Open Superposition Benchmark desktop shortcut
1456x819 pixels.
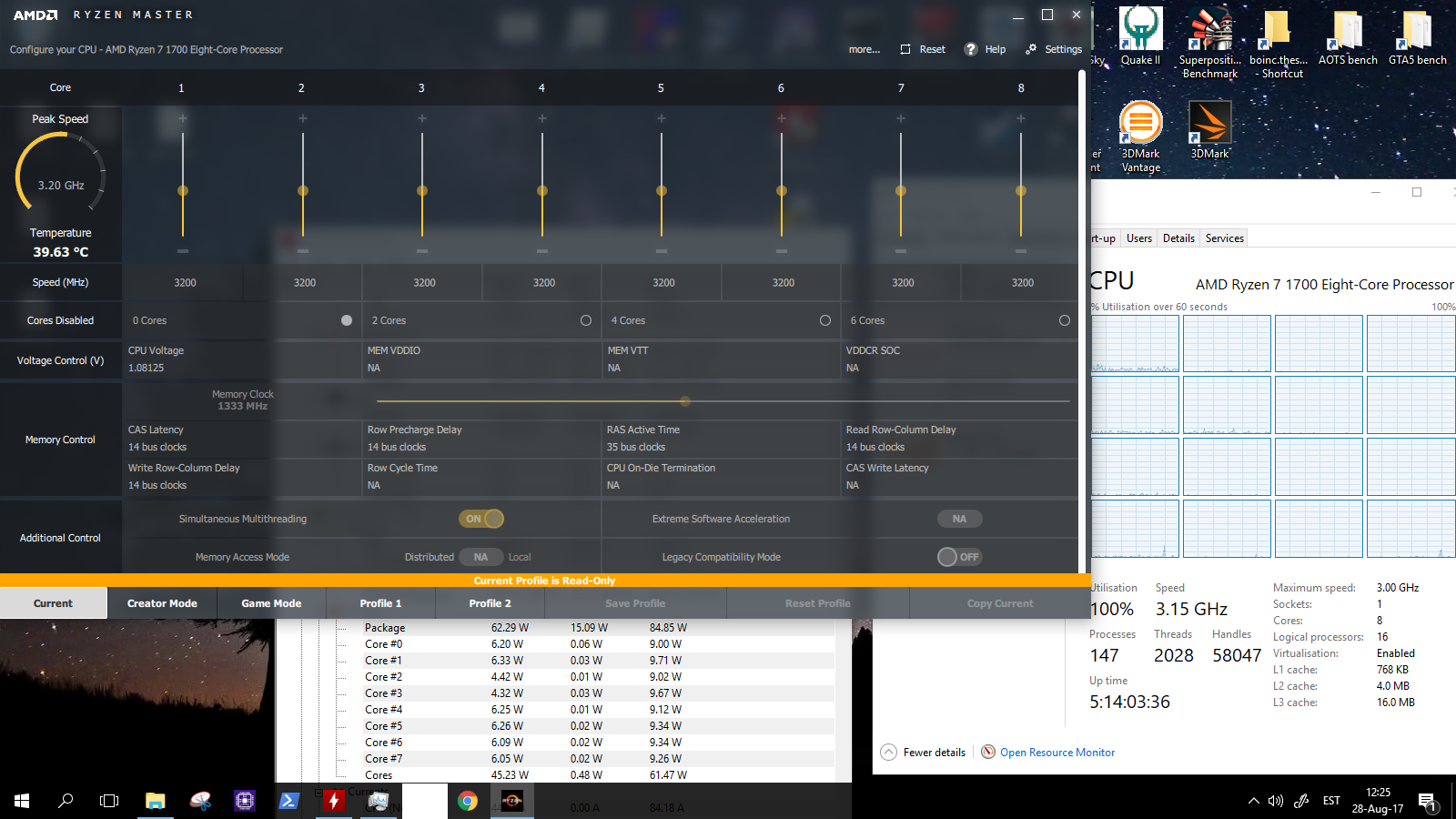tap(1210, 43)
